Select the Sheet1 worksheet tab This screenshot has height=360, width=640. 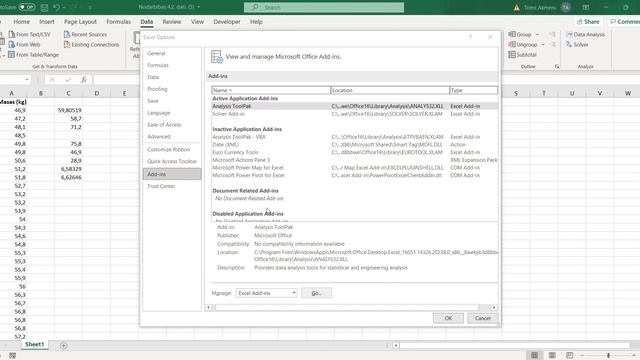(x=34, y=344)
